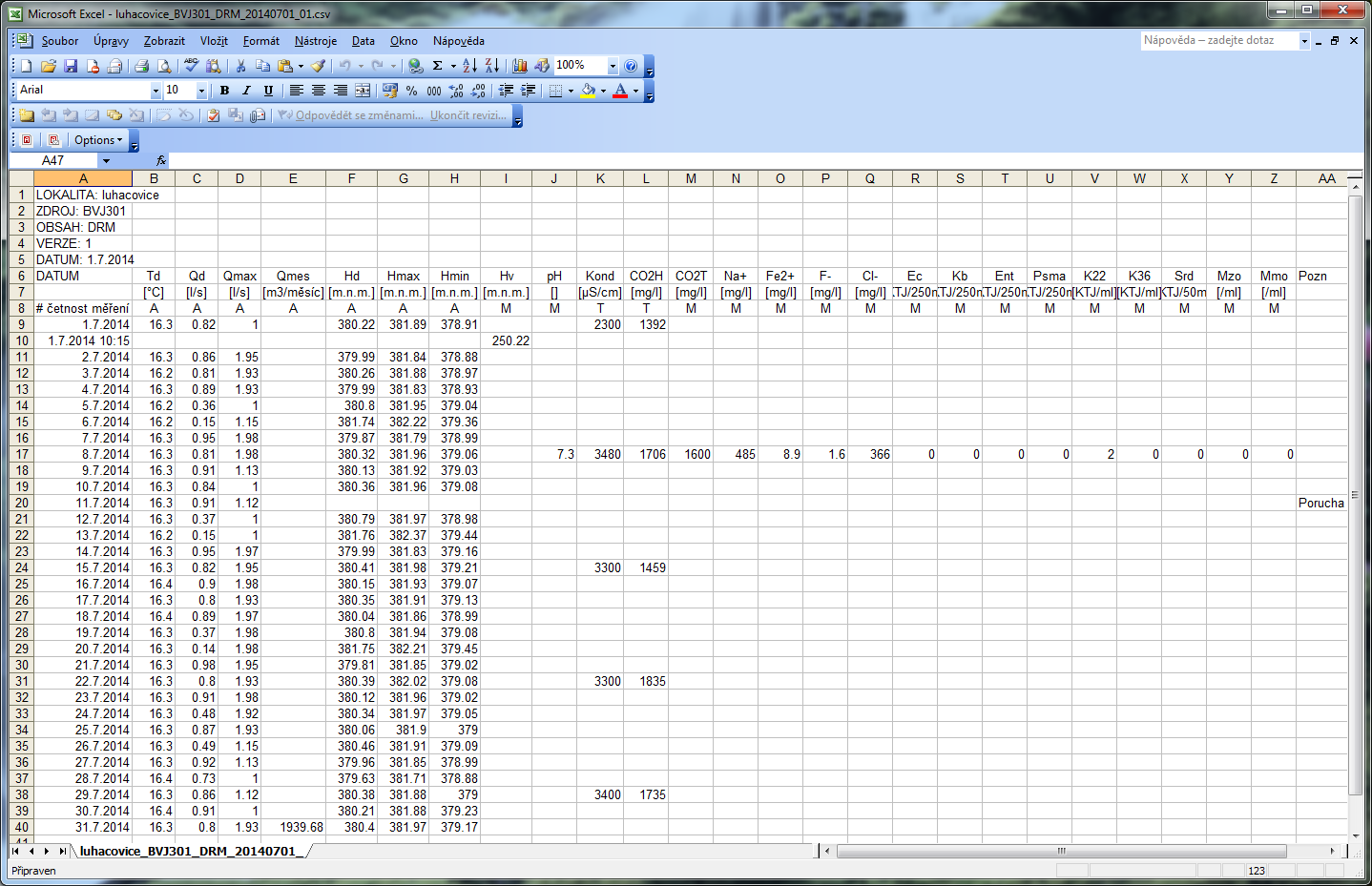Open the Vložit menu
Screen dimensions: 1372x886
tap(214, 41)
